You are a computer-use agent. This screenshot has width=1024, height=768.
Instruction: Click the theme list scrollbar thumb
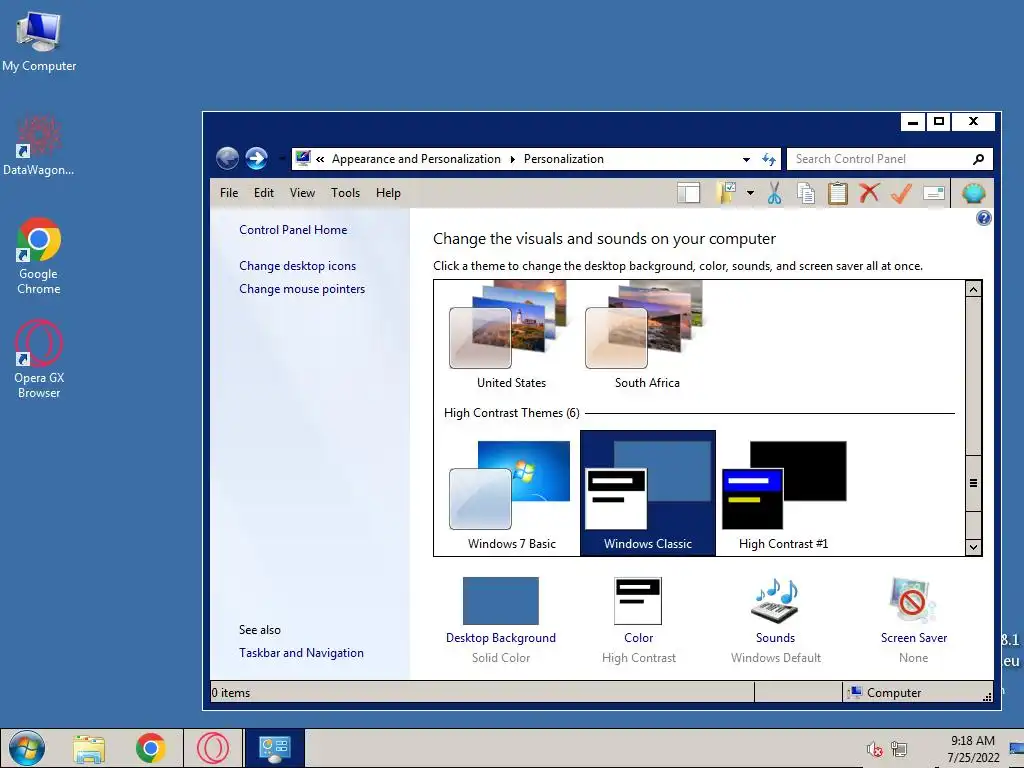coord(973,483)
